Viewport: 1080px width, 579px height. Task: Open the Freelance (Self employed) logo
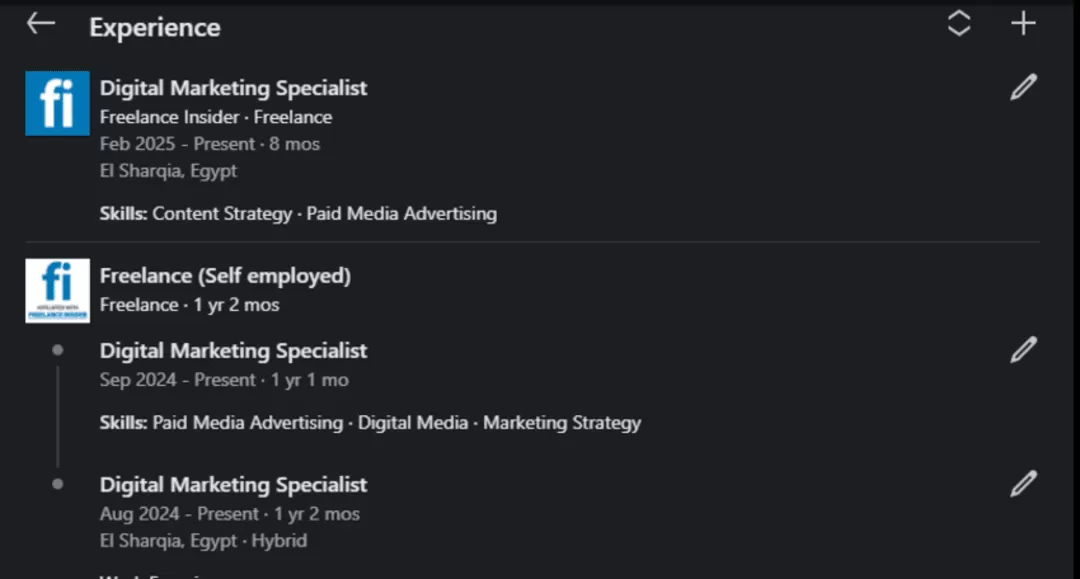(57, 290)
